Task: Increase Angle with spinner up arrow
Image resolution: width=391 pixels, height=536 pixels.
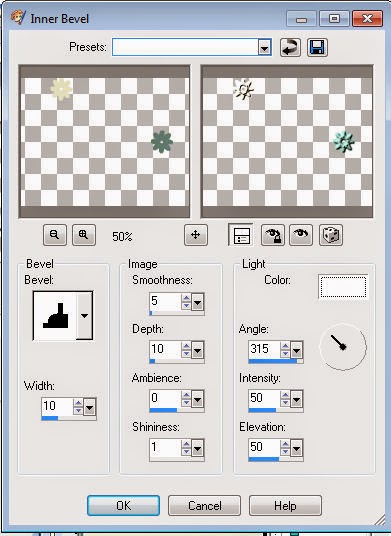Action: 285,346
